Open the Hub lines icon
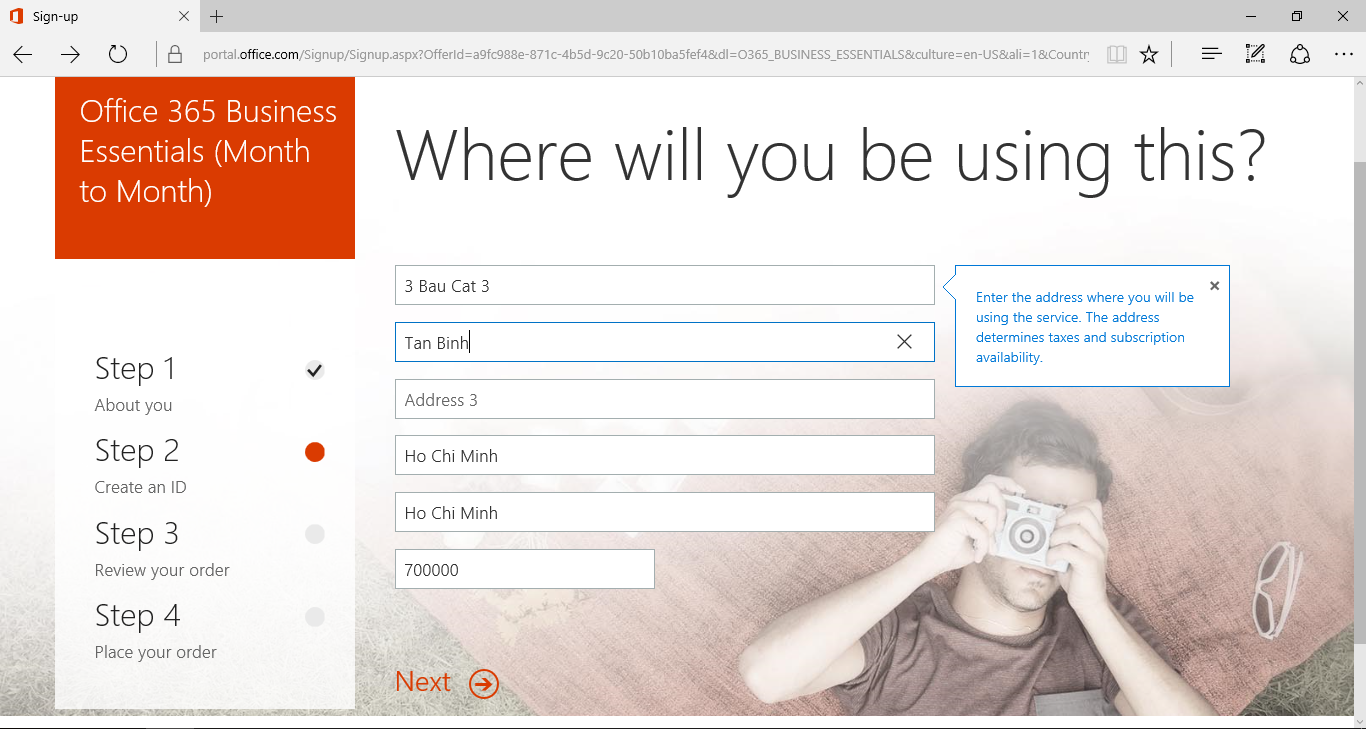This screenshot has width=1366, height=729. coord(1211,54)
